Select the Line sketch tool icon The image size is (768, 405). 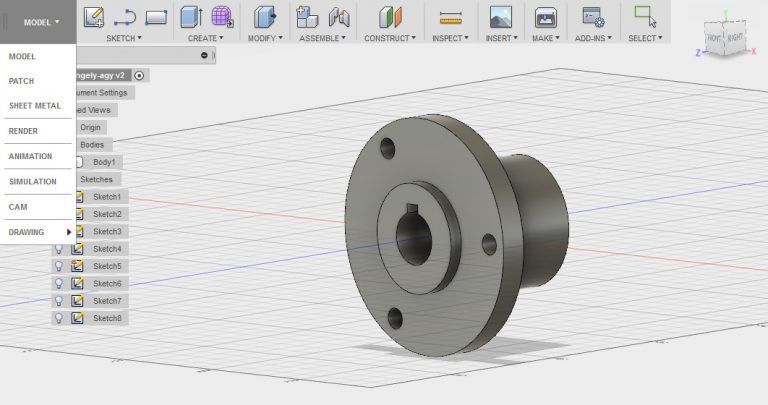(x=125, y=17)
